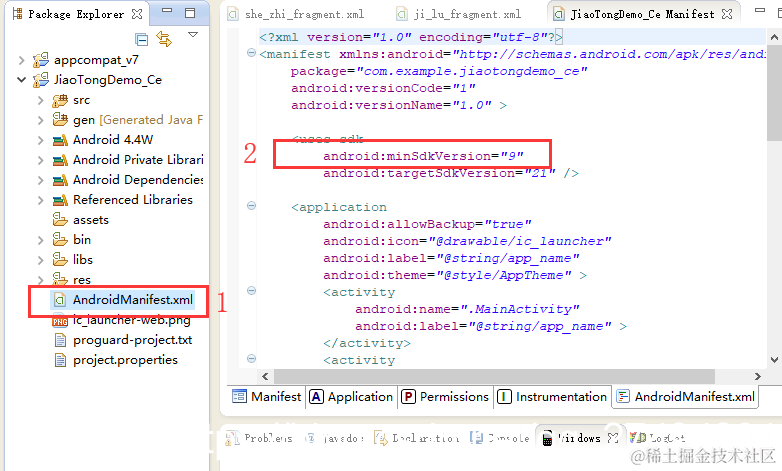Click the src package folder icon
Viewport: 782px width, 471px height.
tap(60, 100)
